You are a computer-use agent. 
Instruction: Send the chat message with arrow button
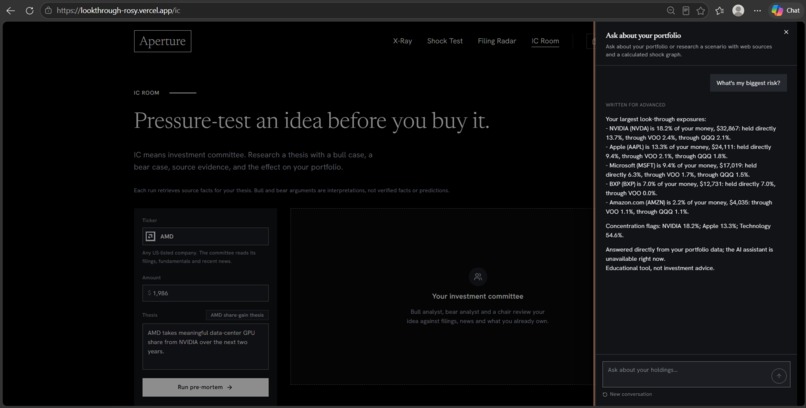779,376
